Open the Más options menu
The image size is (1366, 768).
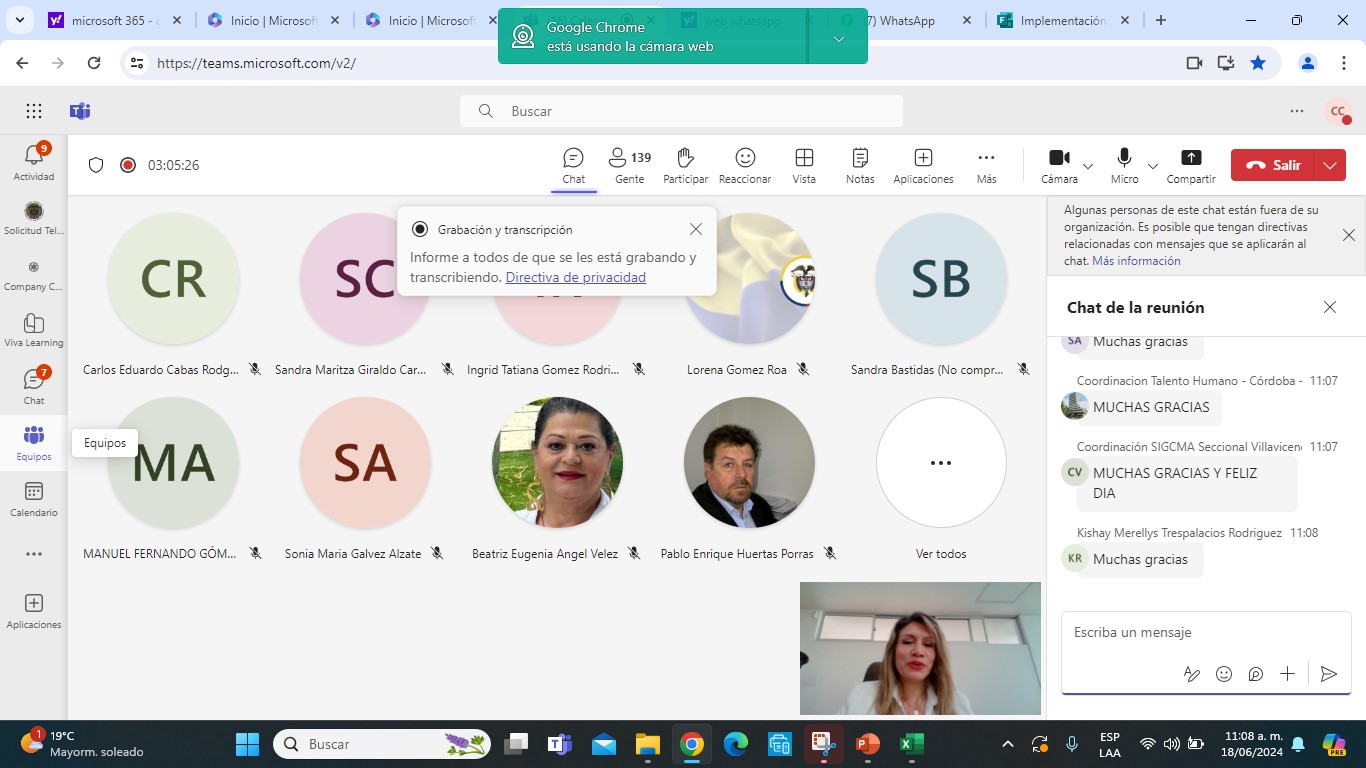(986, 166)
